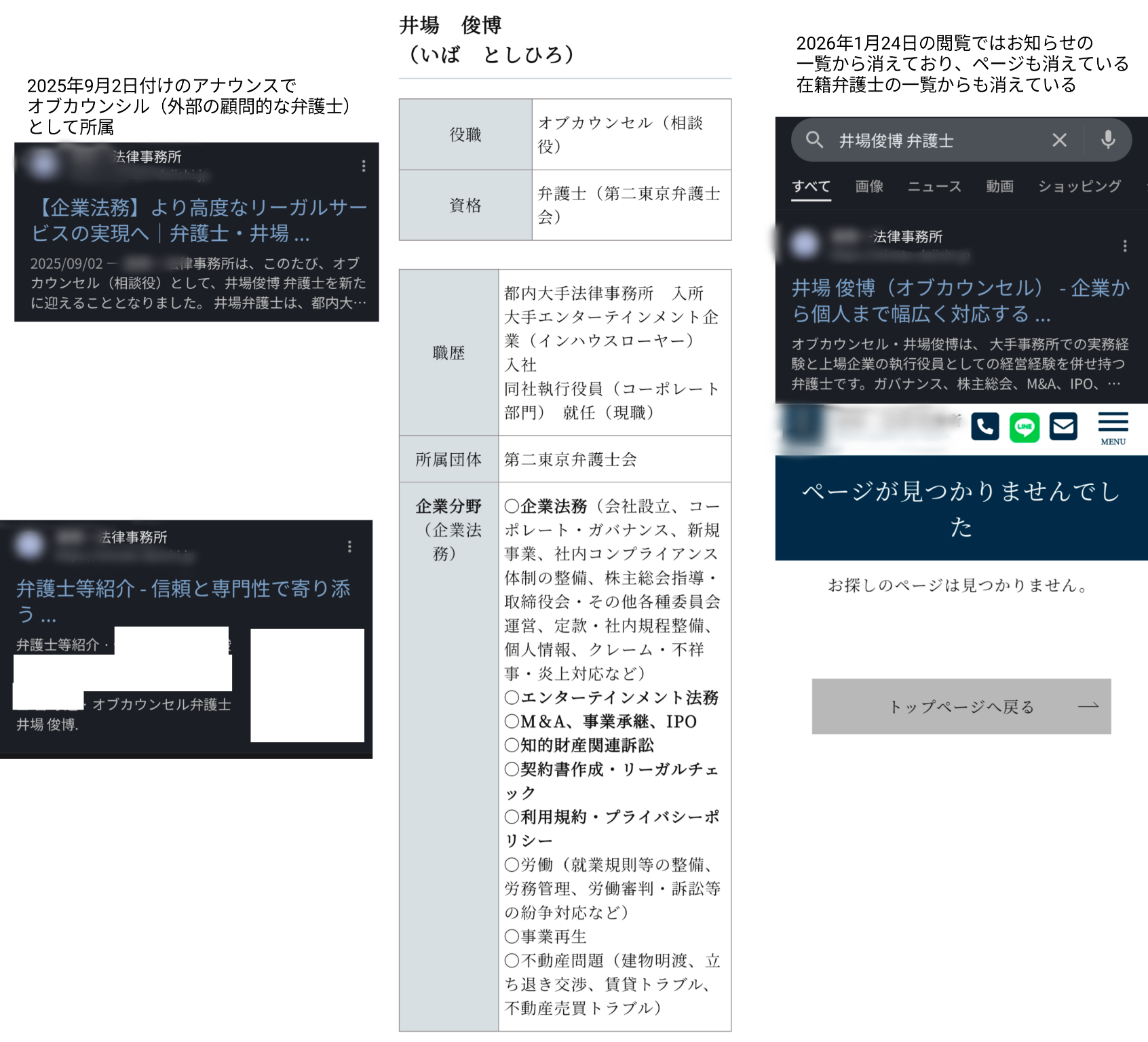Open the MENU hamburger in the site header
The height and width of the screenshot is (1042, 1148).
(x=1113, y=428)
